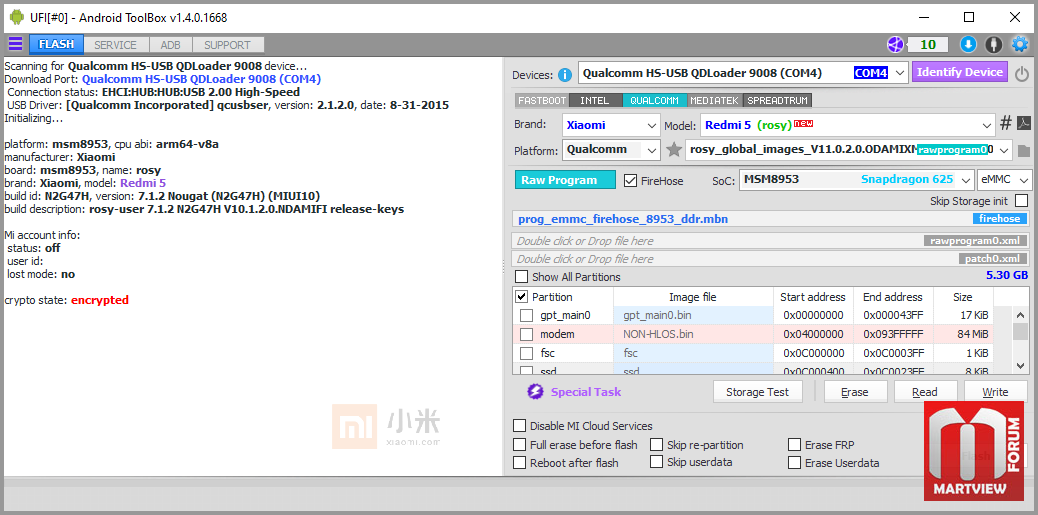This screenshot has width=1038, height=515.
Task: Open the SUPPORT tab
Action: tap(227, 45)
